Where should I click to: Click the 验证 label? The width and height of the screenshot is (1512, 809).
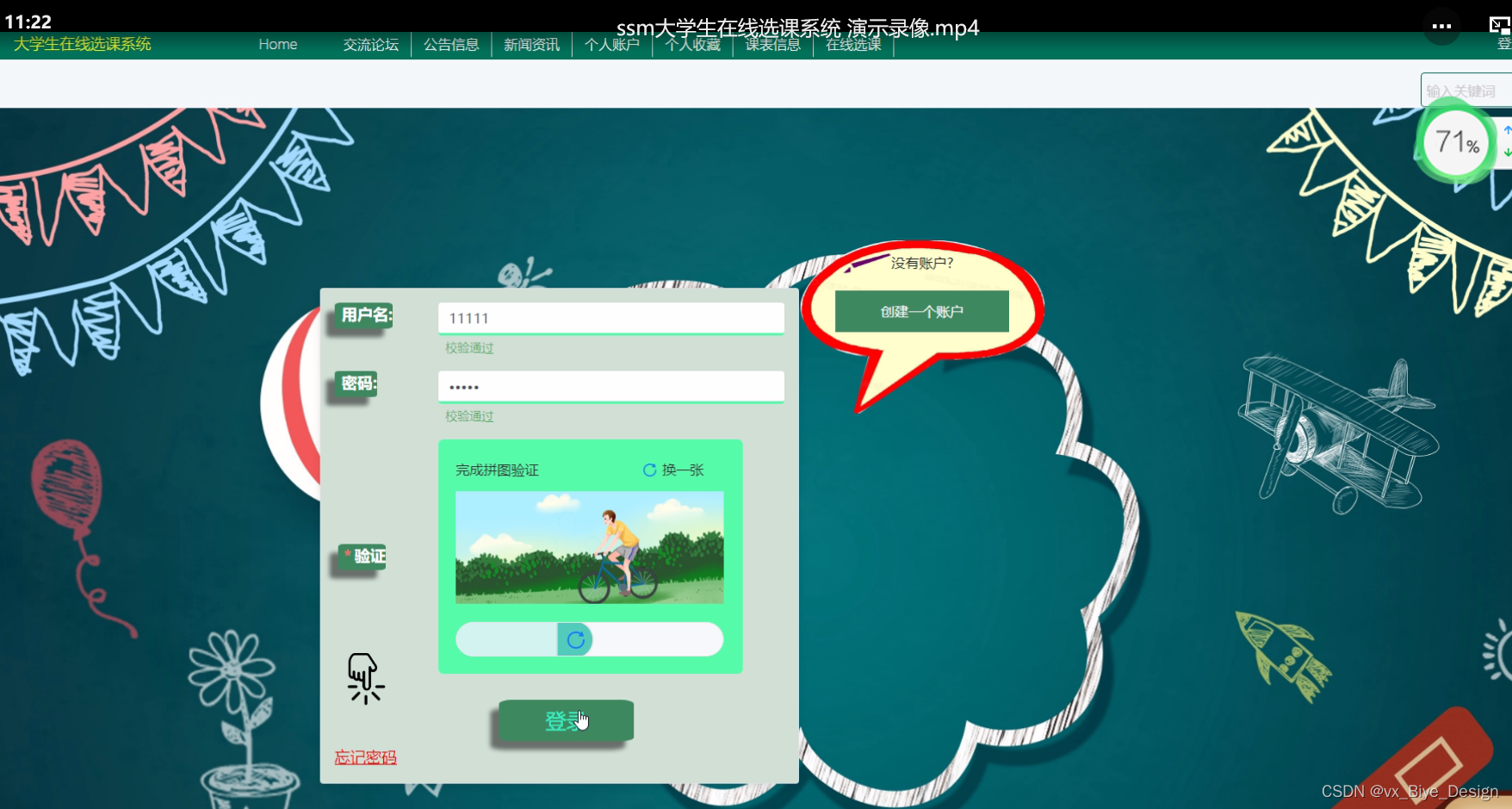click(x=363, y=557)
